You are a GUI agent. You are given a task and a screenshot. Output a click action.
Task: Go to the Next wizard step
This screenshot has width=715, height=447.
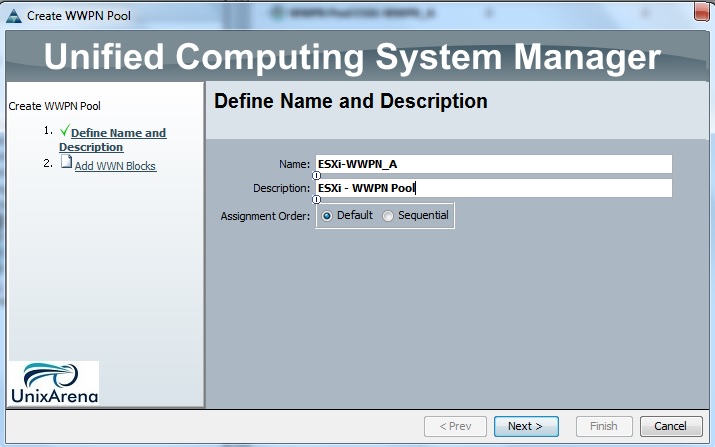coord(526,426)
